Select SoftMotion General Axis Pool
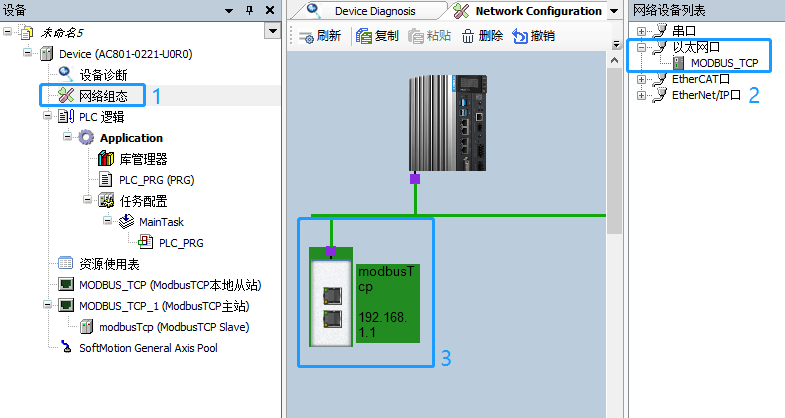Screen dimensions: 785x418 point(148,348)
